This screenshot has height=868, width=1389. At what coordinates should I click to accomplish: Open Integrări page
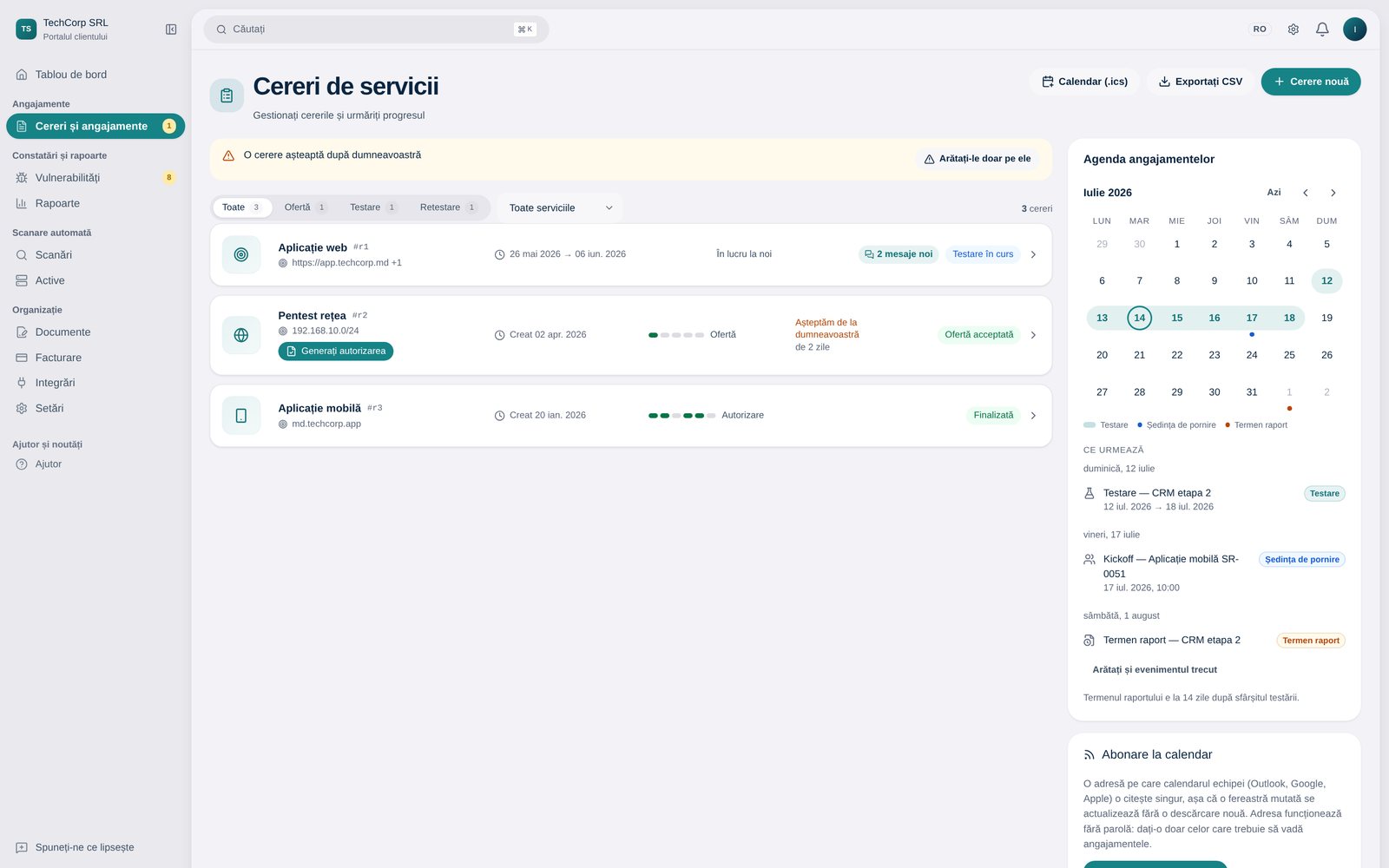click(95, 383)
